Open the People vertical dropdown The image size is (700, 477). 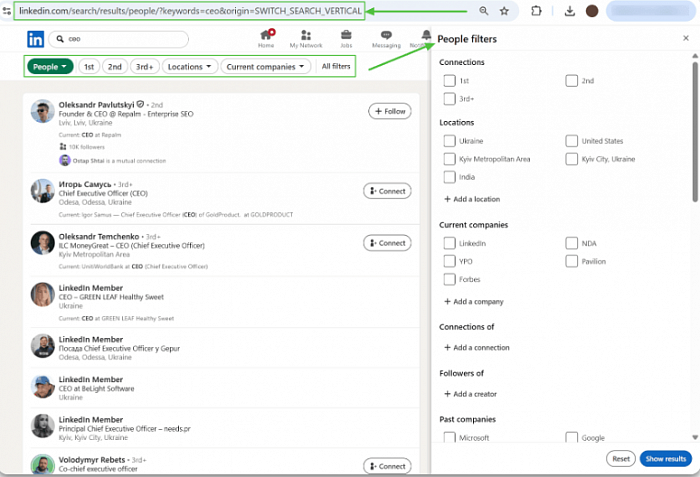pyautogui.click(x=50, y=67)
